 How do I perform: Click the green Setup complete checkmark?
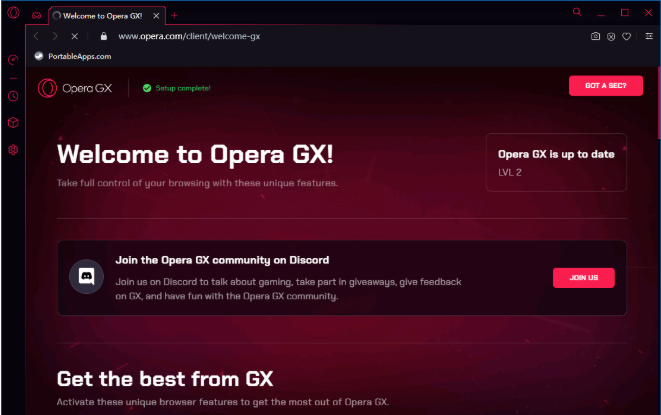(x=147, y=88)
